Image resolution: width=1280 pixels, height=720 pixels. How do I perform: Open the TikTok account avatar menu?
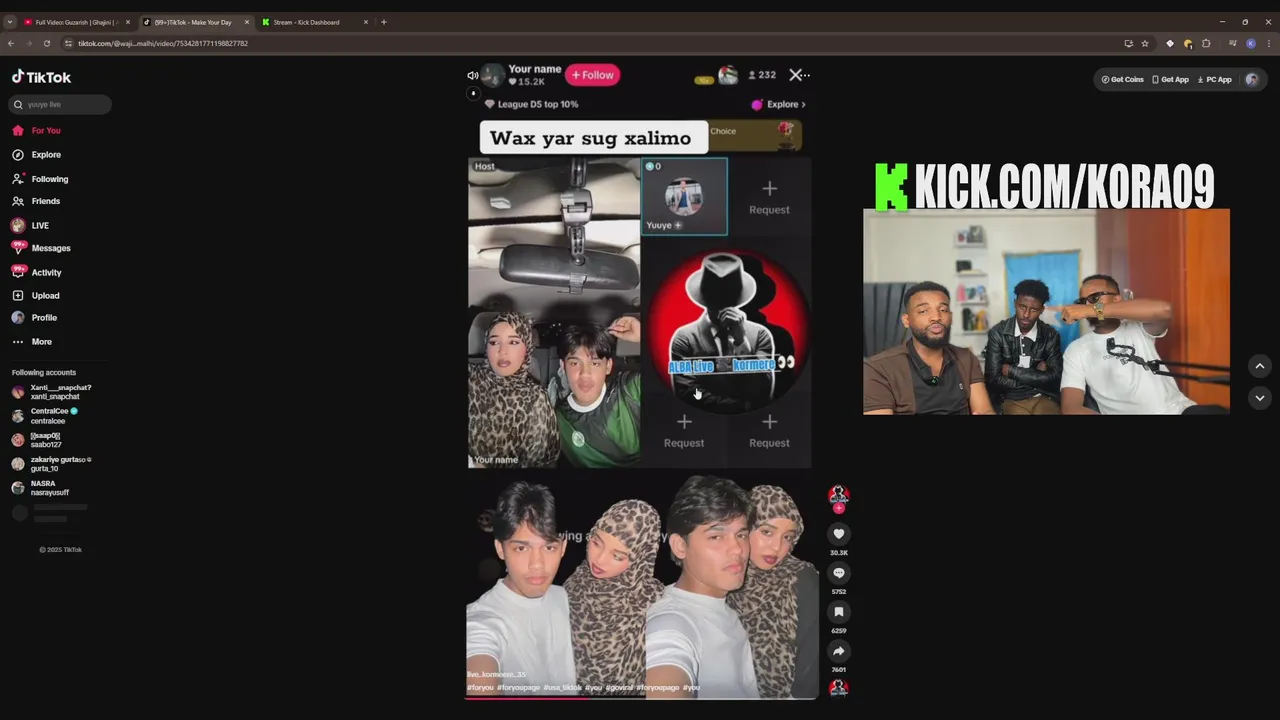pyautogui.click(x=1252, y=79)
